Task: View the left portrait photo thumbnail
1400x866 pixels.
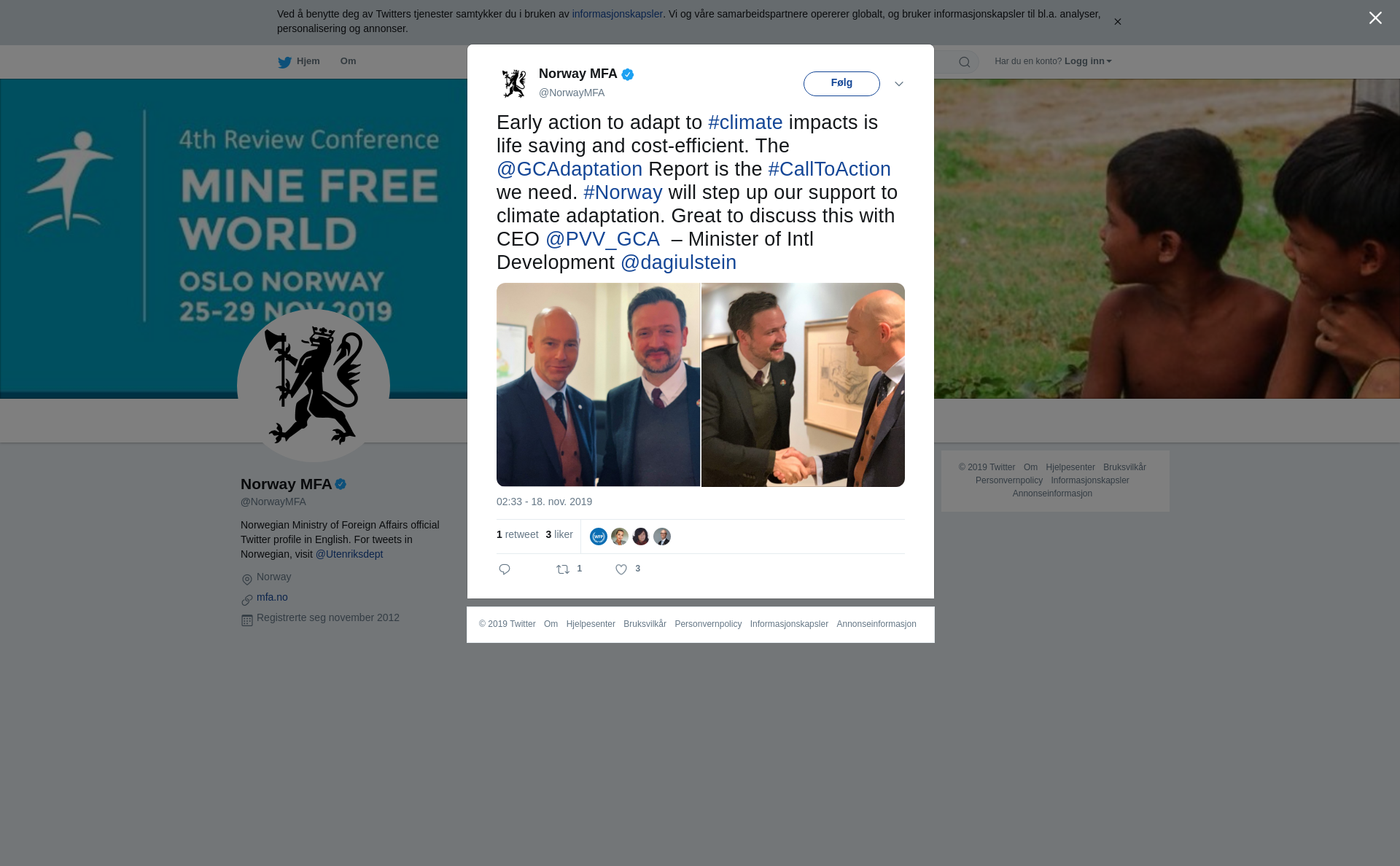Action: 598,385
